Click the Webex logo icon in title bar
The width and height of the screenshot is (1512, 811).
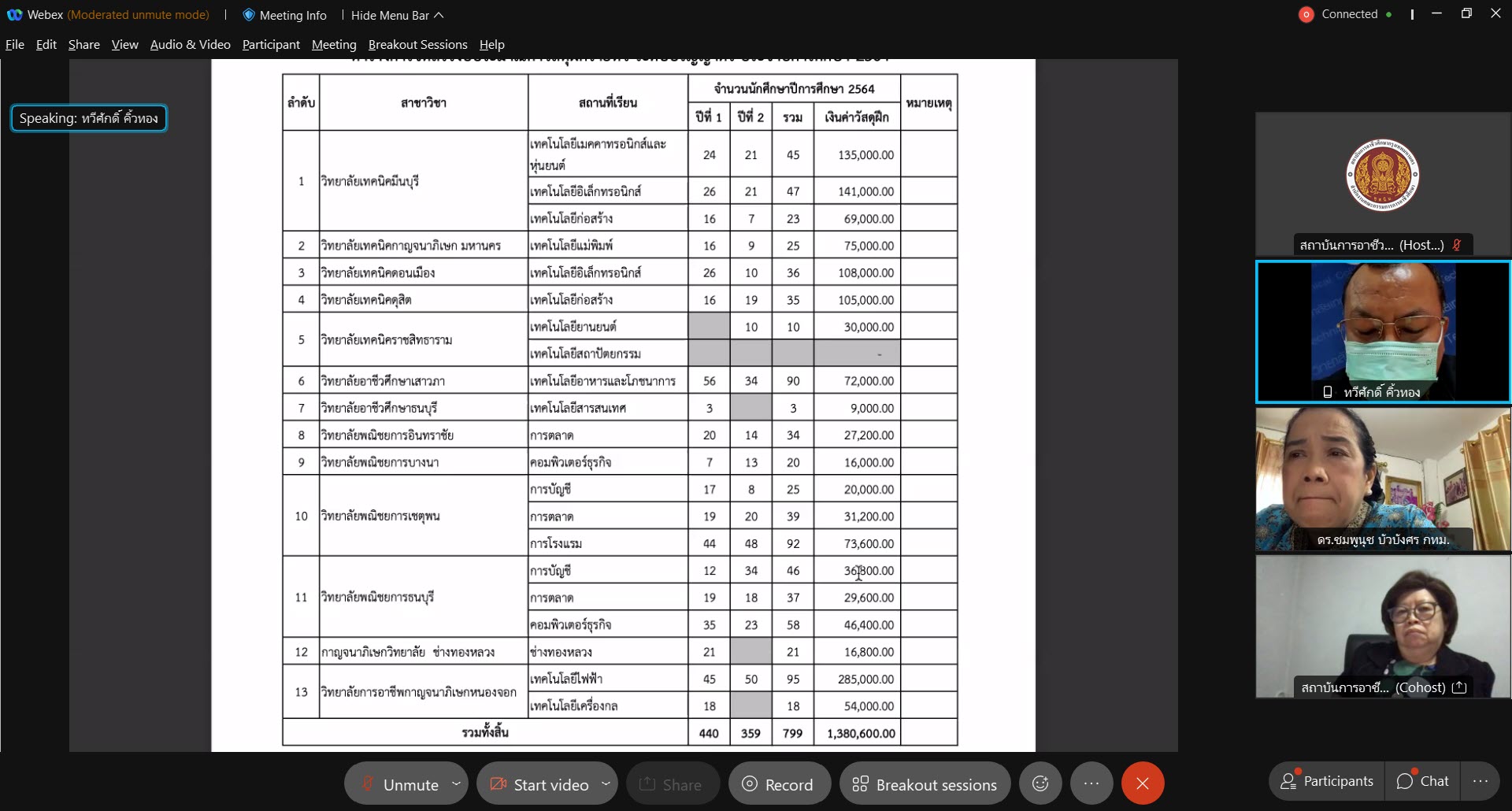click(14, 15)
